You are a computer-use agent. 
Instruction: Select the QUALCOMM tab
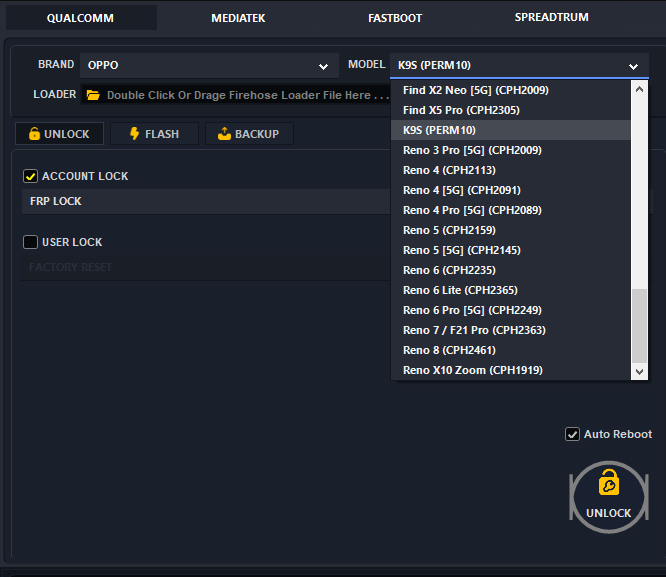(81, 18)
